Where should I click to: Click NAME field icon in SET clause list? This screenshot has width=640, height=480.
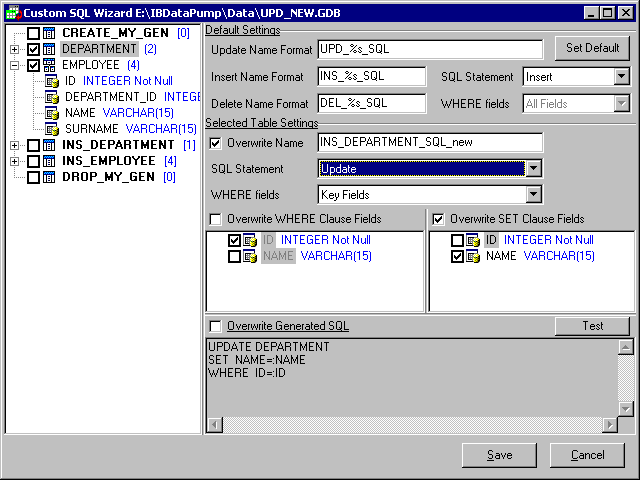tap(473, 256)
